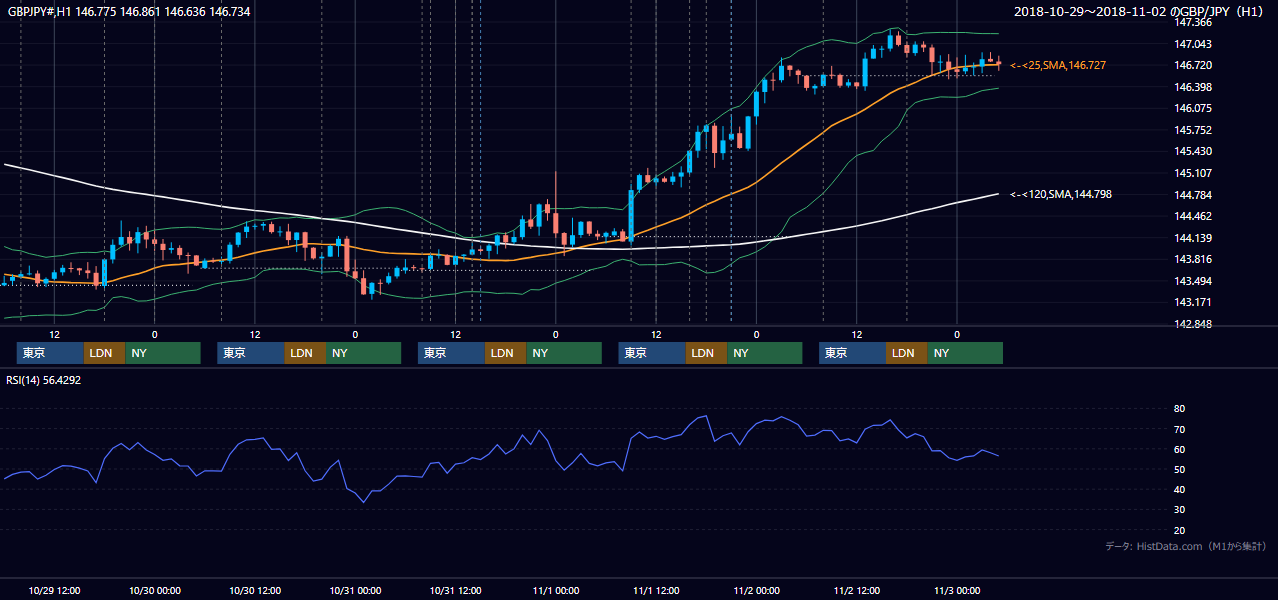Viewport: 1278px width, 600px height.
Task: Click price axis value 144.139
Action: [x=1193, y=238]
